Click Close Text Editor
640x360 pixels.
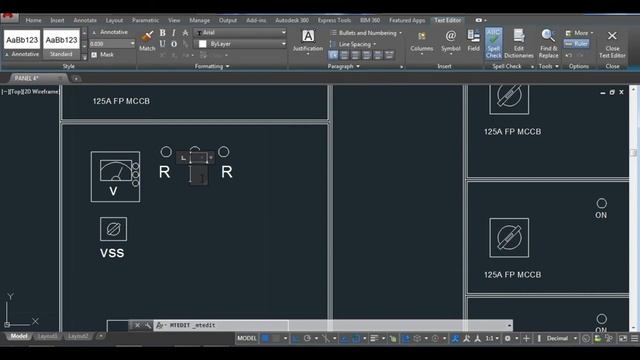pyautogui.click(x=612, y=43)
